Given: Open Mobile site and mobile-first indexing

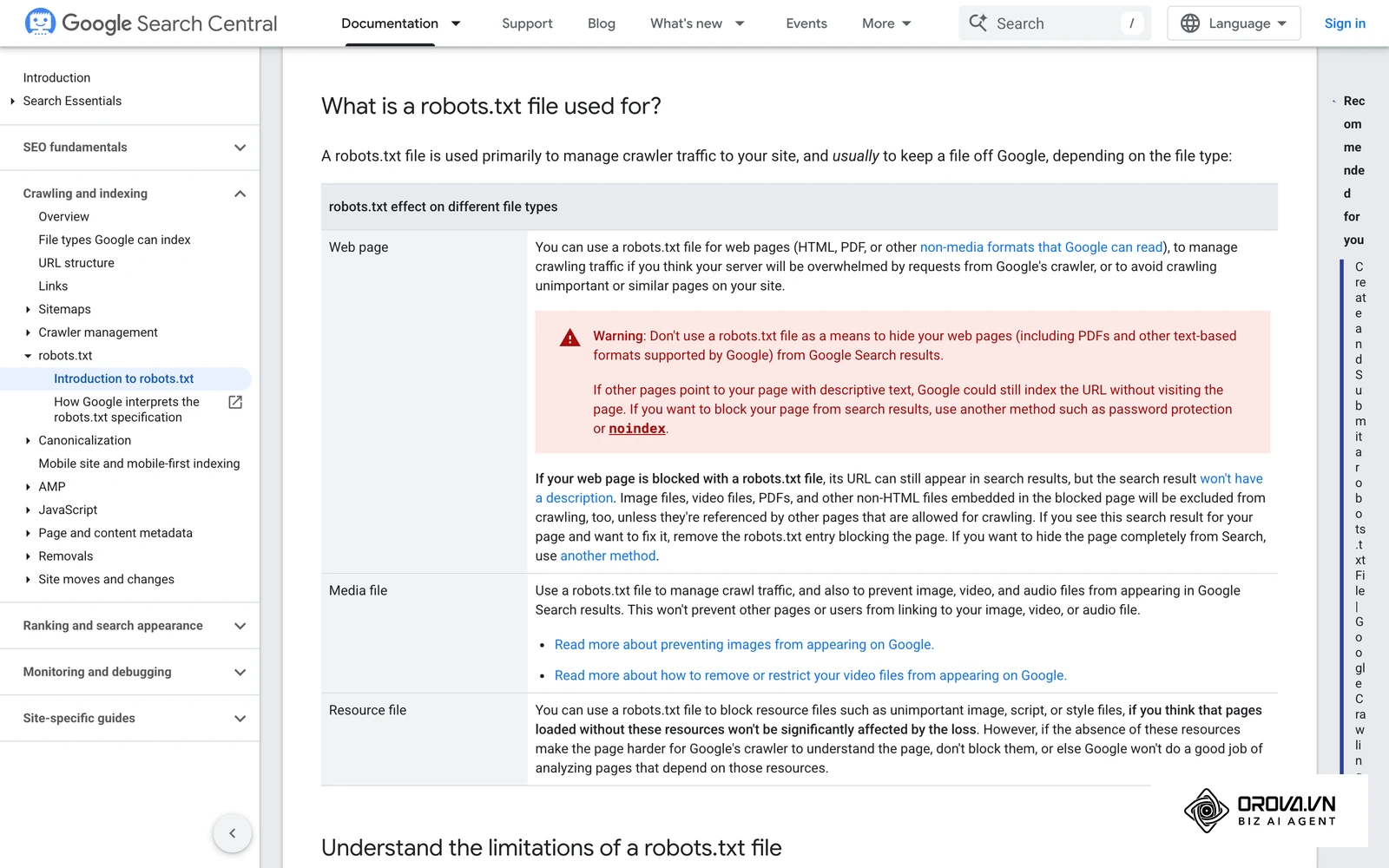Looking at the screenshot, I should 139,464.
